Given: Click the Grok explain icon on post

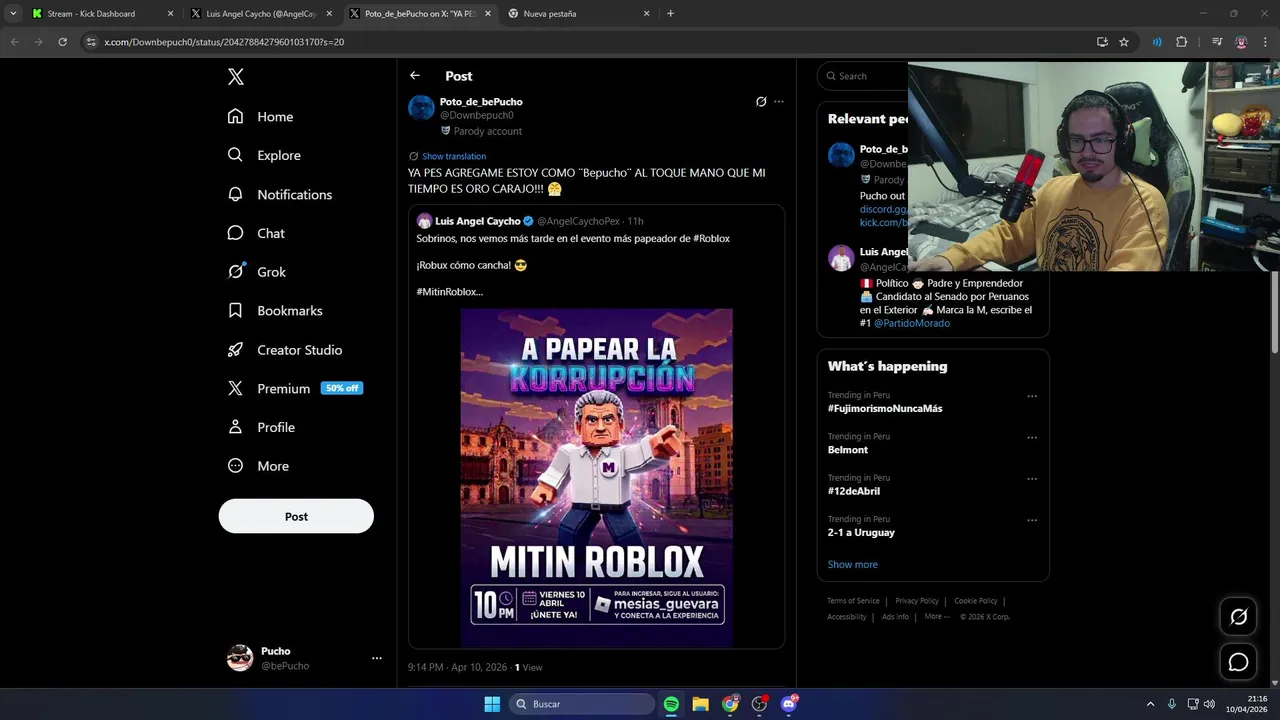Looking at the screenshot, I should tap(761, 102).
